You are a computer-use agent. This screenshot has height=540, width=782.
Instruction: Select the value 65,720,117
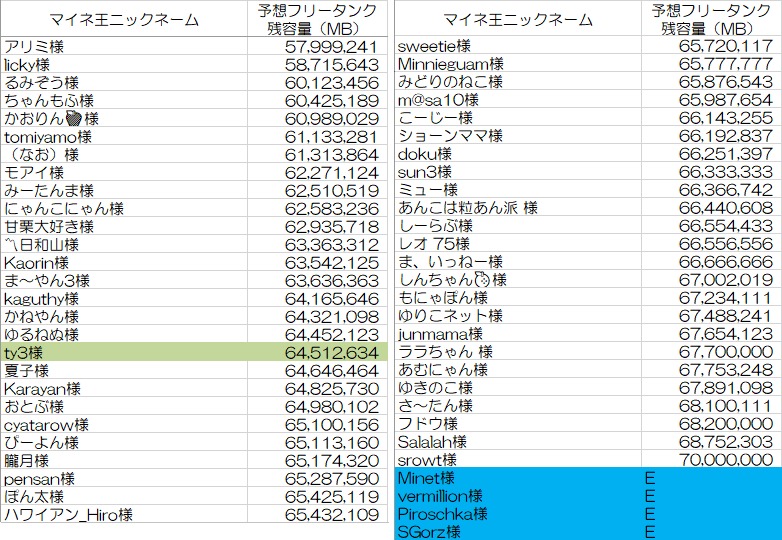point(726,46)
